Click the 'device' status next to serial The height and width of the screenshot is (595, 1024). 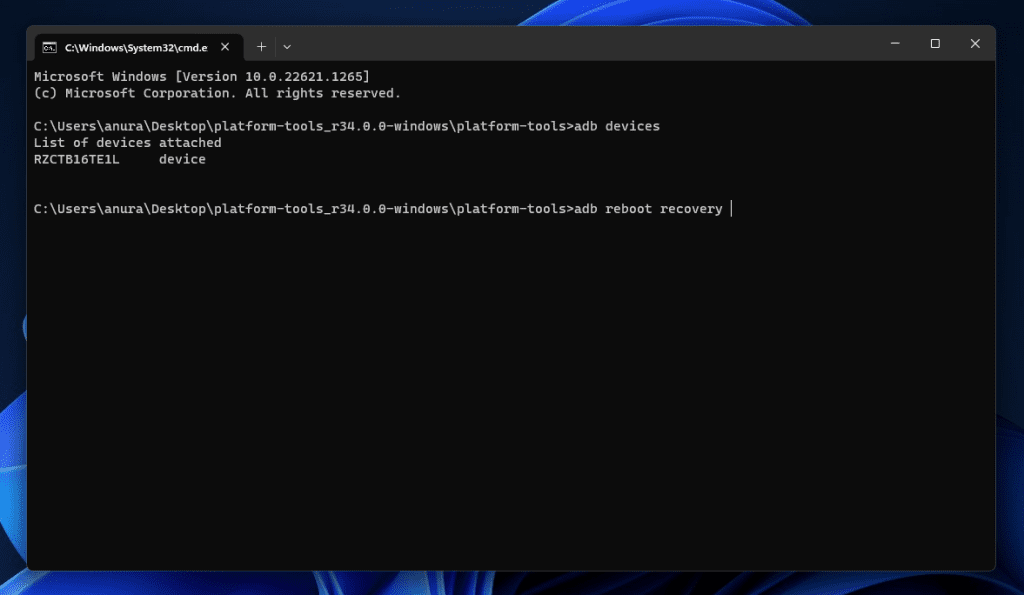182,160
